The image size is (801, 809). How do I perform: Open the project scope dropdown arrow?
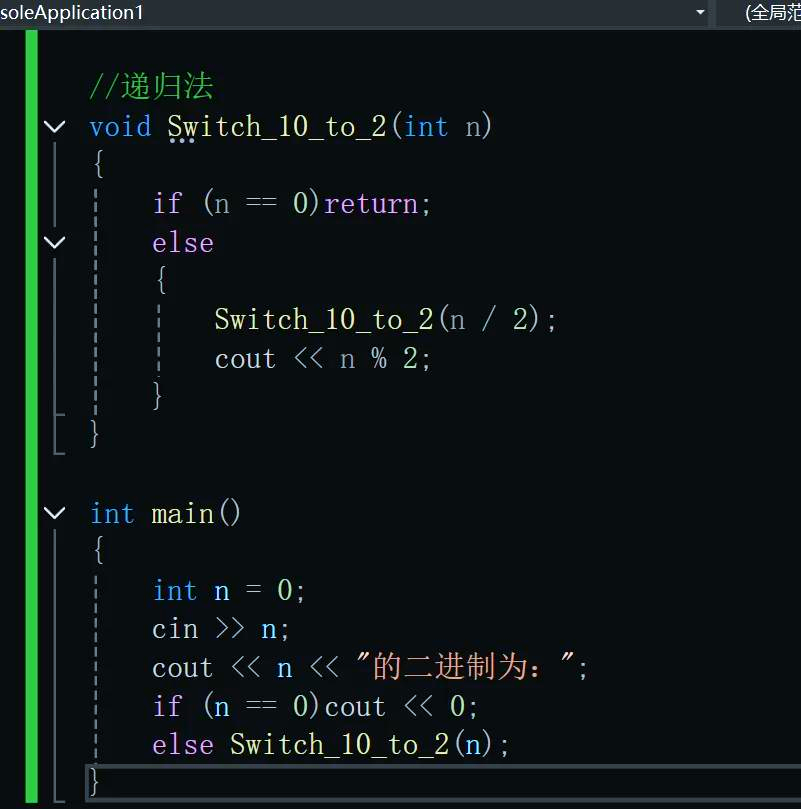pos(700,12)
